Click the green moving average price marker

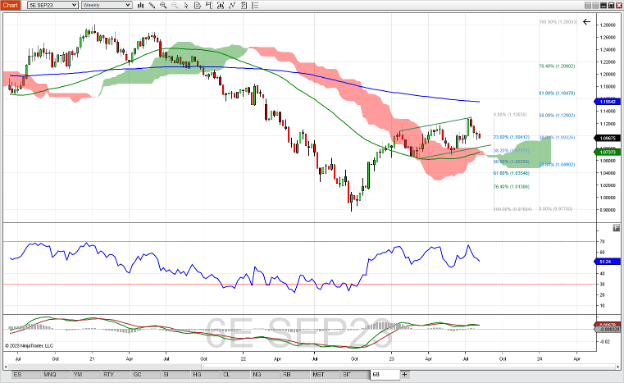coord(608,152)
